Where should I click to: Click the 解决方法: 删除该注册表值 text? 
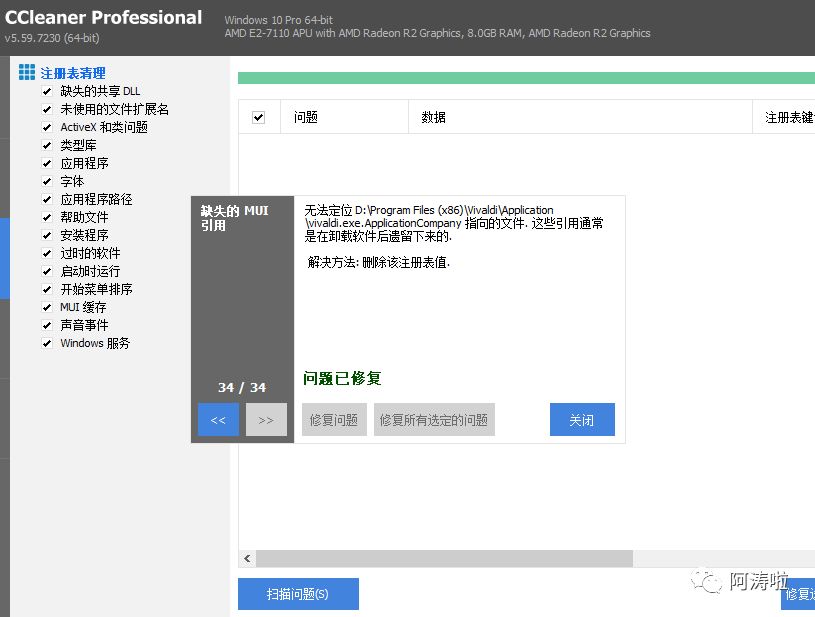378,262
